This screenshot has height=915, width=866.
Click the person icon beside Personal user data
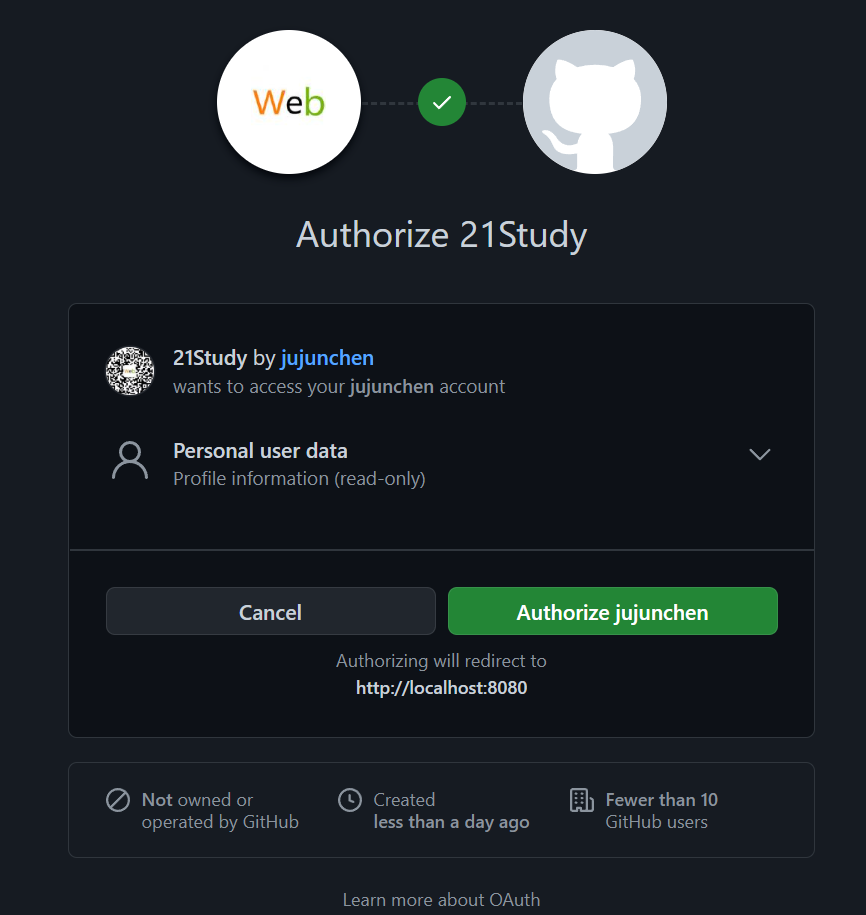click(130, 460)
